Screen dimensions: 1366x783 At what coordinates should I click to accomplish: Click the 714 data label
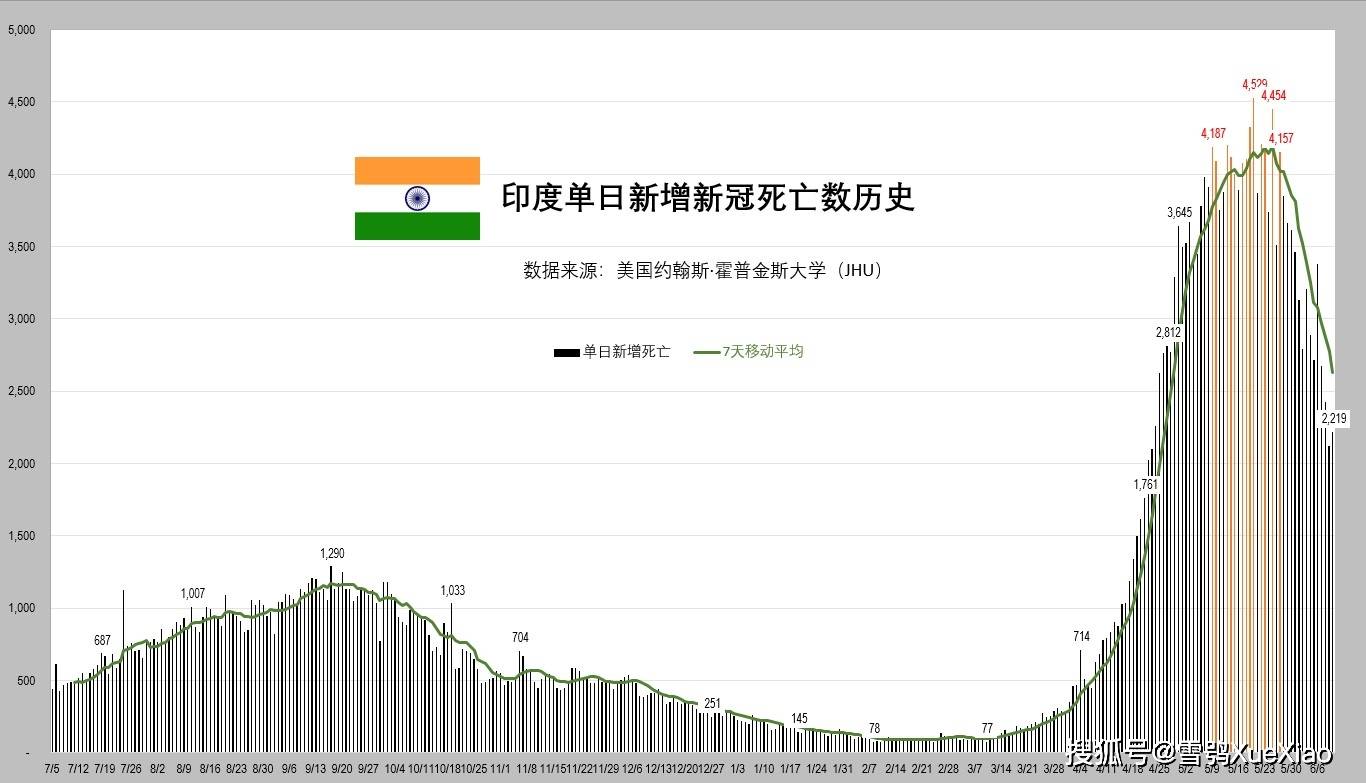pos(1081,636)
